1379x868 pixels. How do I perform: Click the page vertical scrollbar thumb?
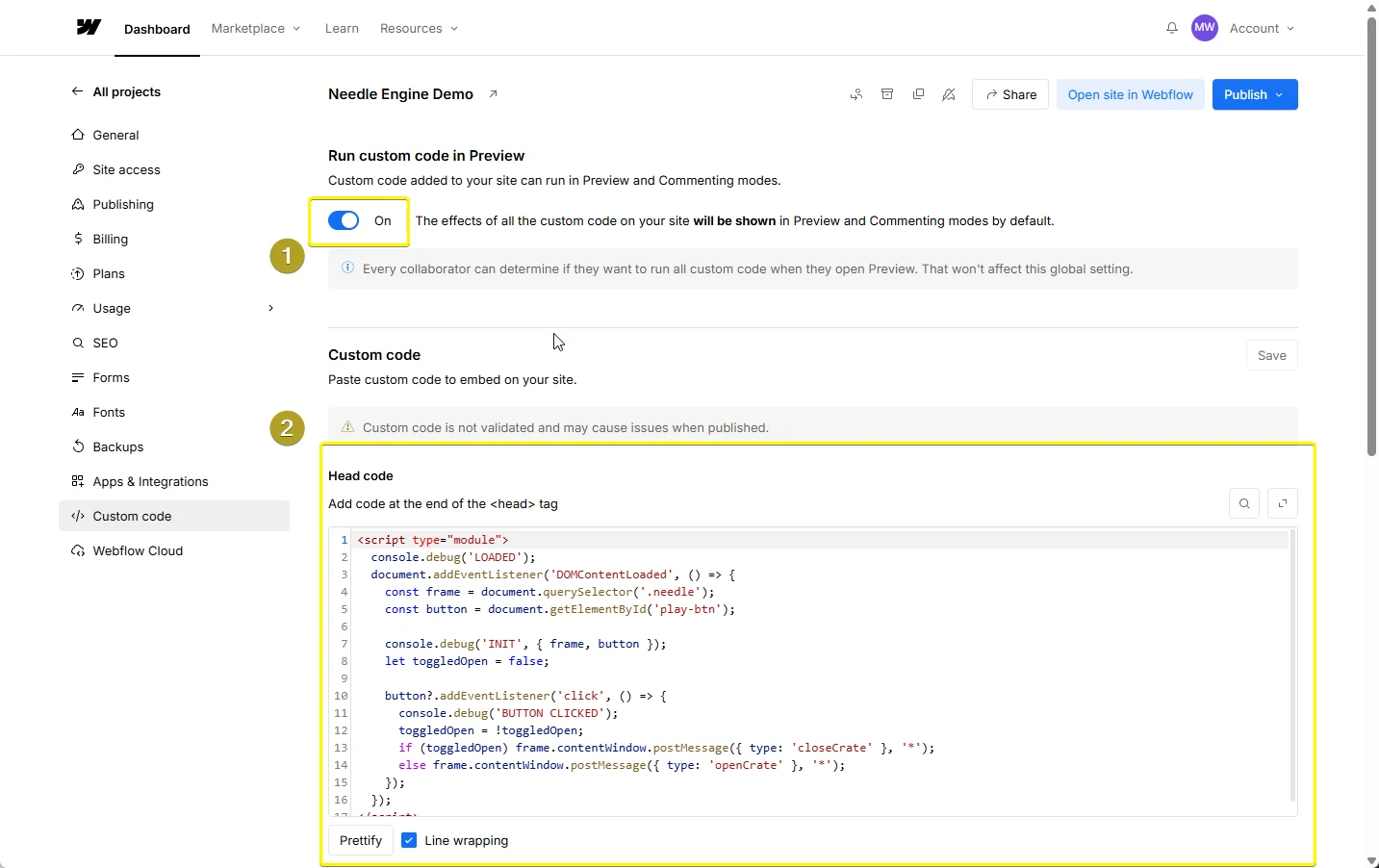[x=1372, y=236]
